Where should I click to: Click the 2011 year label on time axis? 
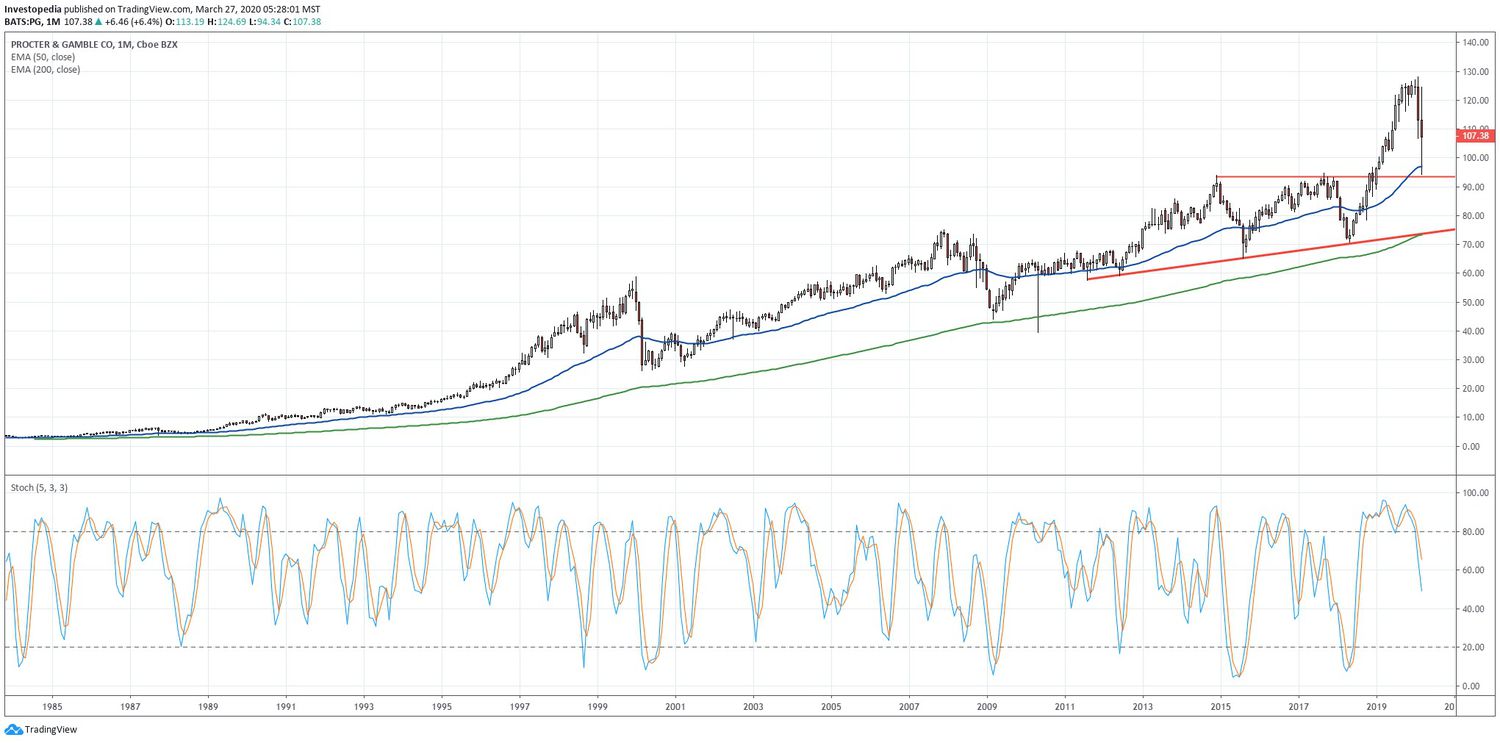point(1065,707)
